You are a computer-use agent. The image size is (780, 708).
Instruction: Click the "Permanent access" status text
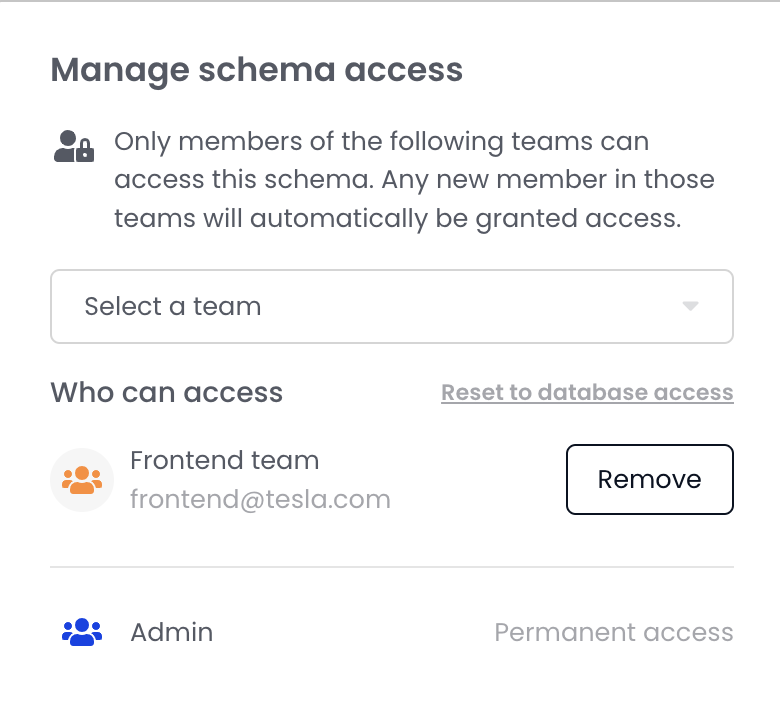[613, 632]
